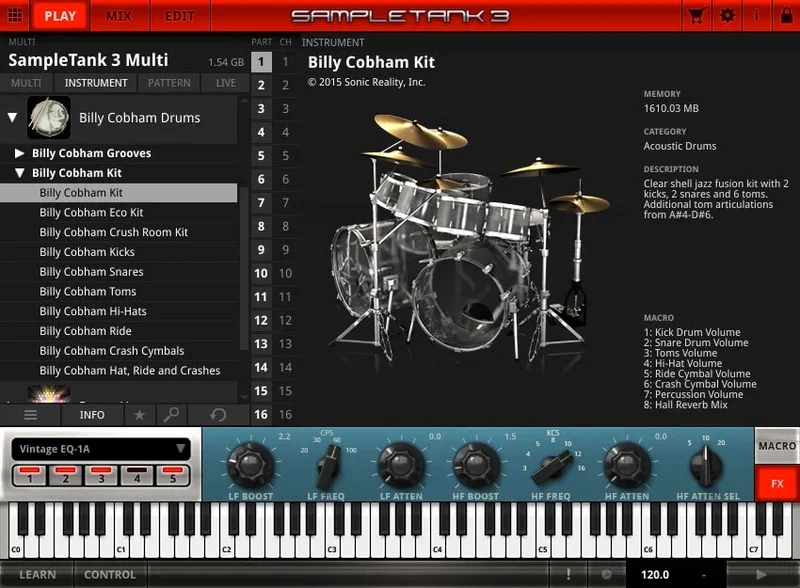Toggle effect slot 2
This screenshot has height=588, width=800.
click(x=65, y=475)
